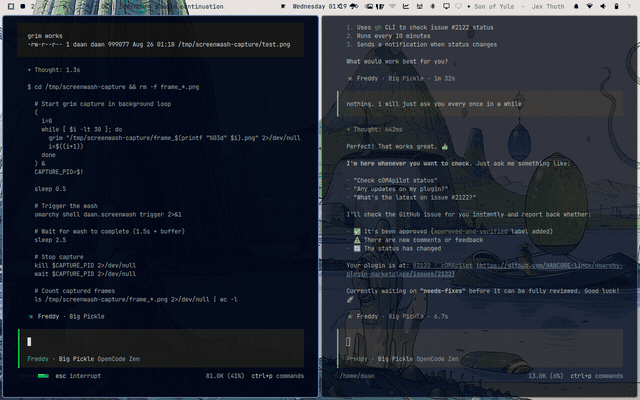Click the 'Freddy · Big Pickle · 6.7s' label
640x400 pixels.
coord(398,316)
